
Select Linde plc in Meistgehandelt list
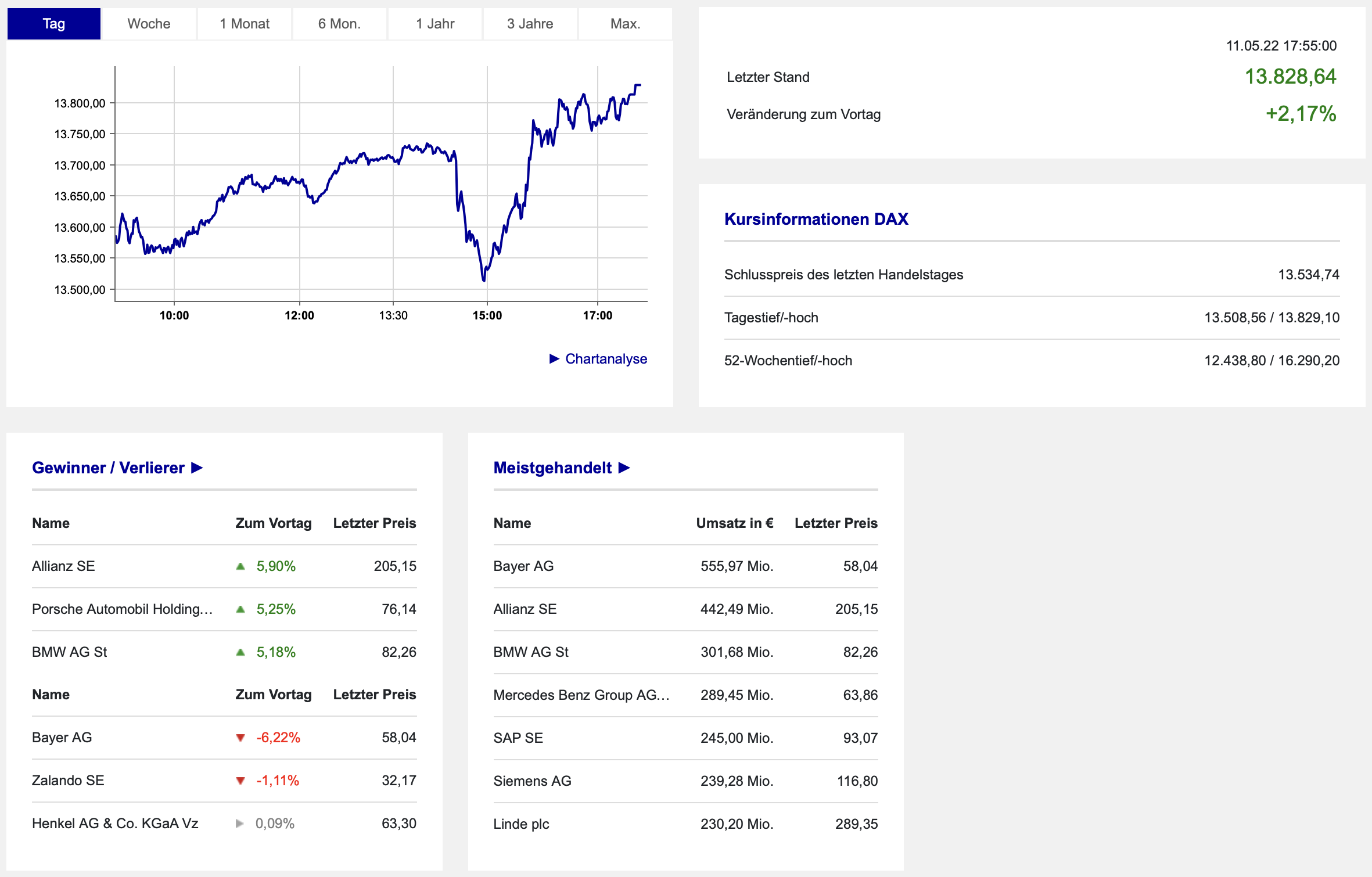pos(521,824)
